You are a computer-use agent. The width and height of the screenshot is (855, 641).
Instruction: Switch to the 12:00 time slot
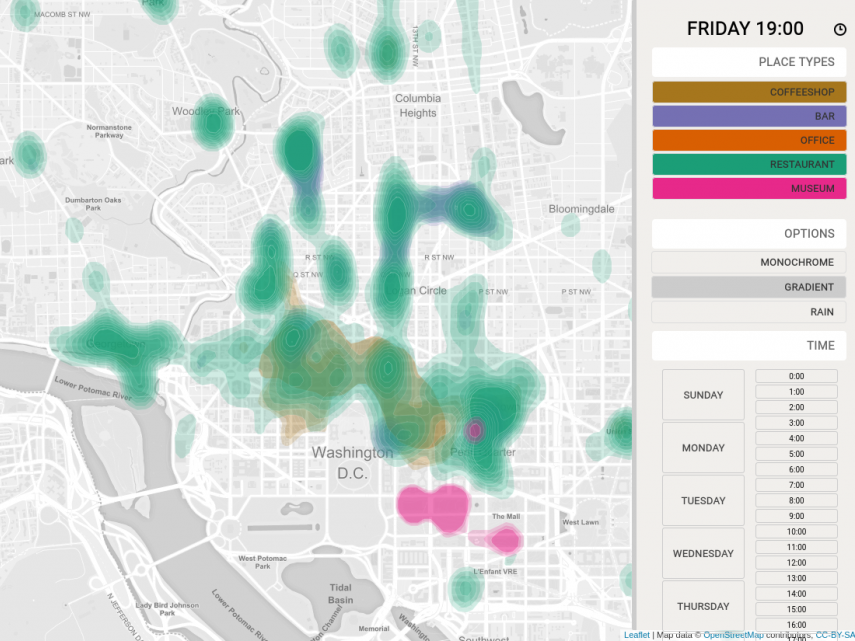(796, 563)
